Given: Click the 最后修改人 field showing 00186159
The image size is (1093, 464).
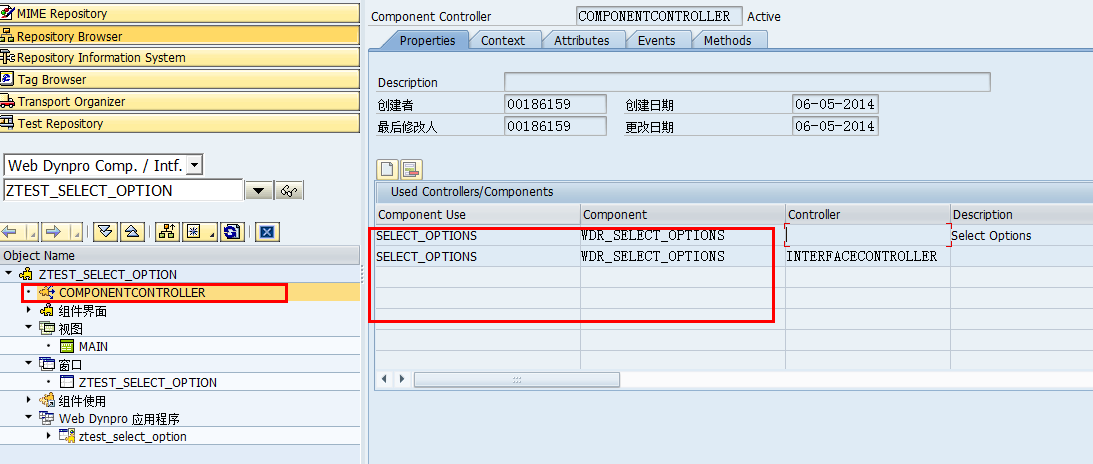Looking at the screenshot, I should click(555, 126).
